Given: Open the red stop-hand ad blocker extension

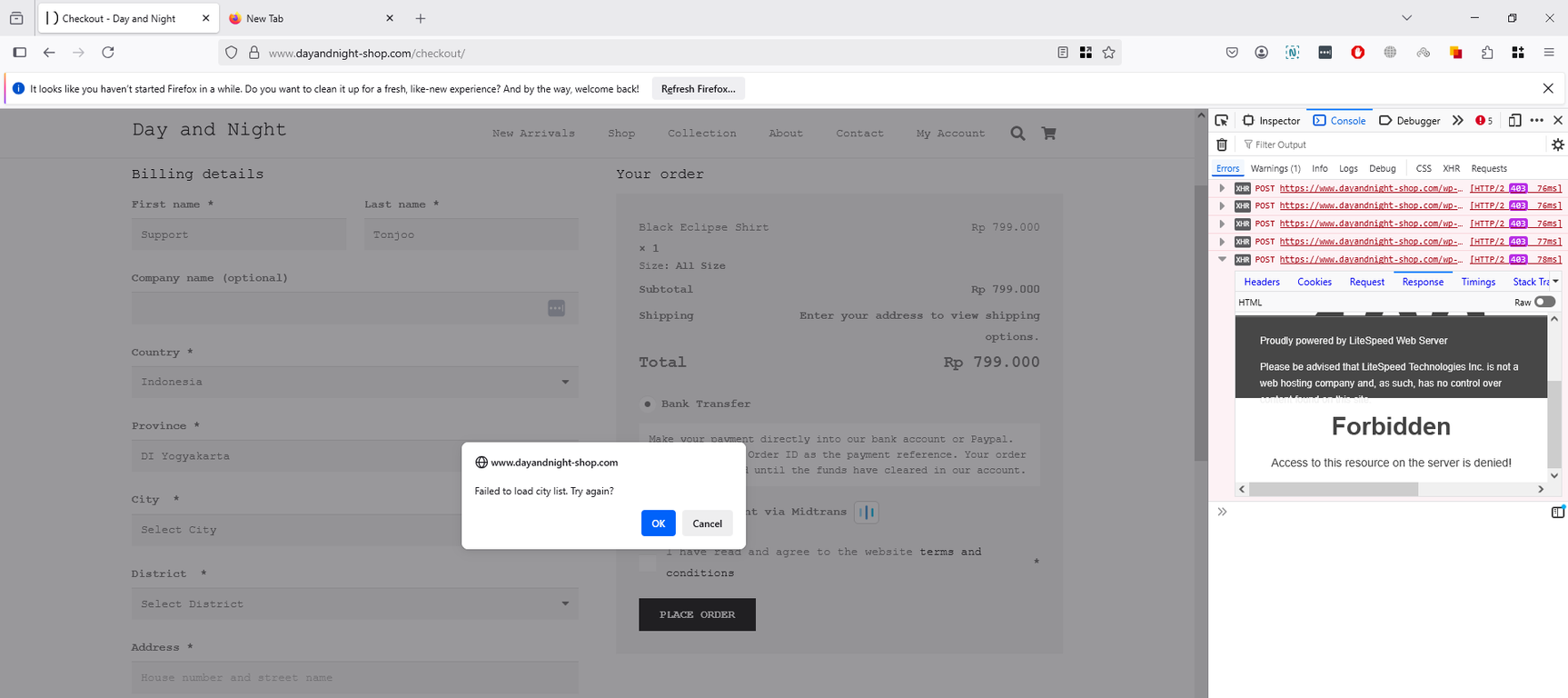Looking at the screenshot, I should (1358, 53).
